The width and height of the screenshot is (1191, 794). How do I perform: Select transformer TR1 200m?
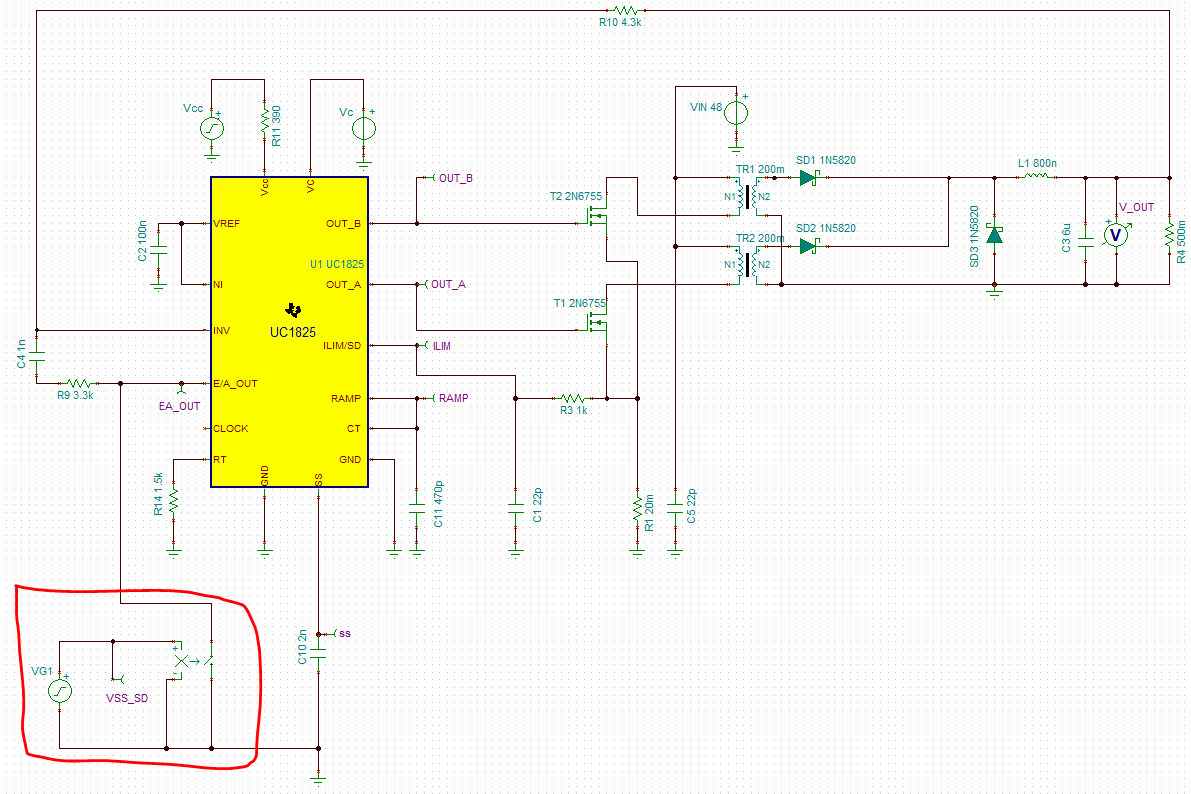click(x=747, y=196)
